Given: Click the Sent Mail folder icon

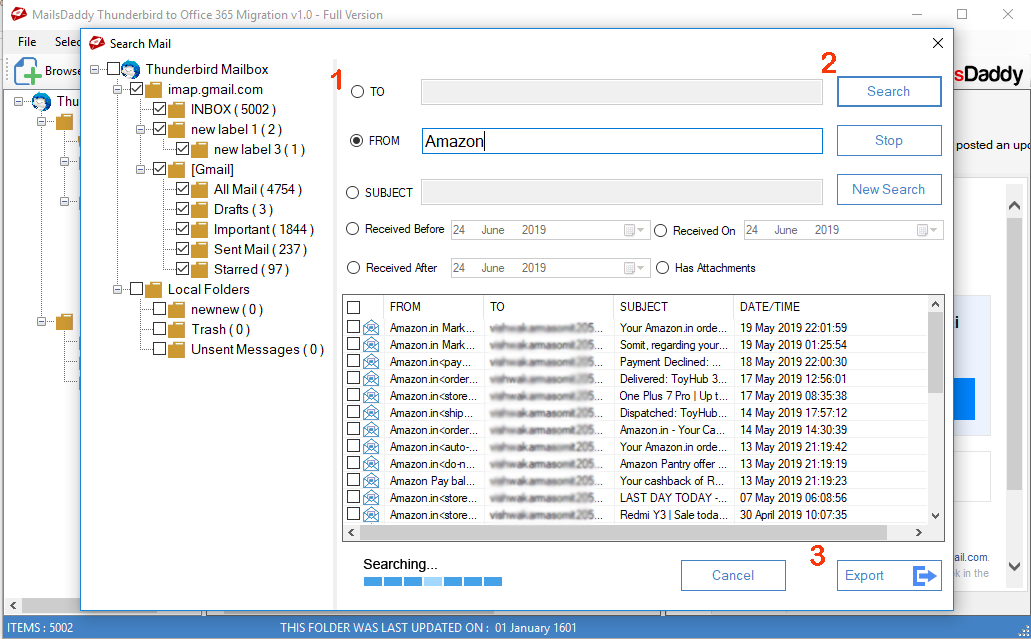Looking at the screenshot, I should pyautogui.click(x=199, y=250).
